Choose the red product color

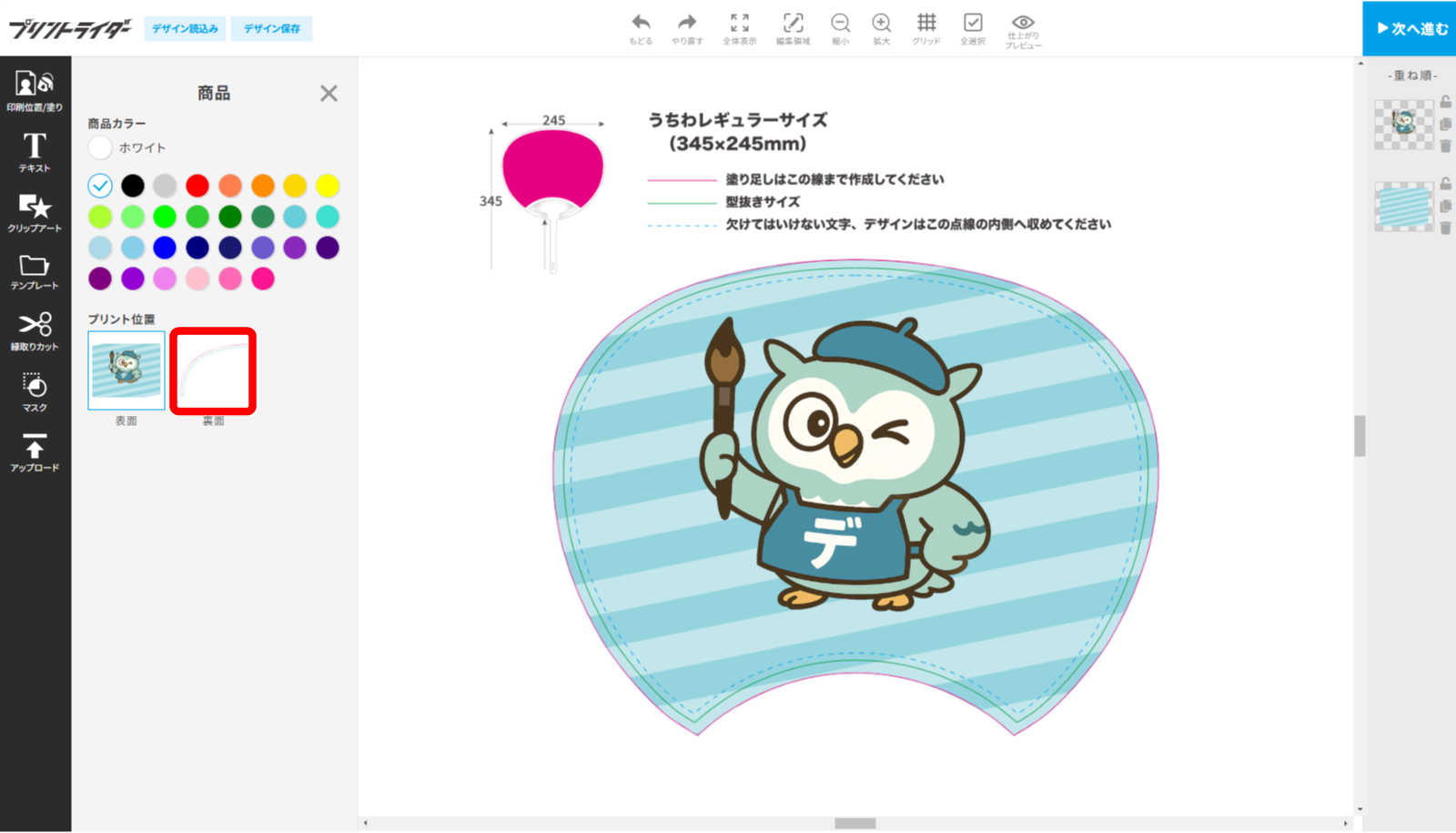197,186
